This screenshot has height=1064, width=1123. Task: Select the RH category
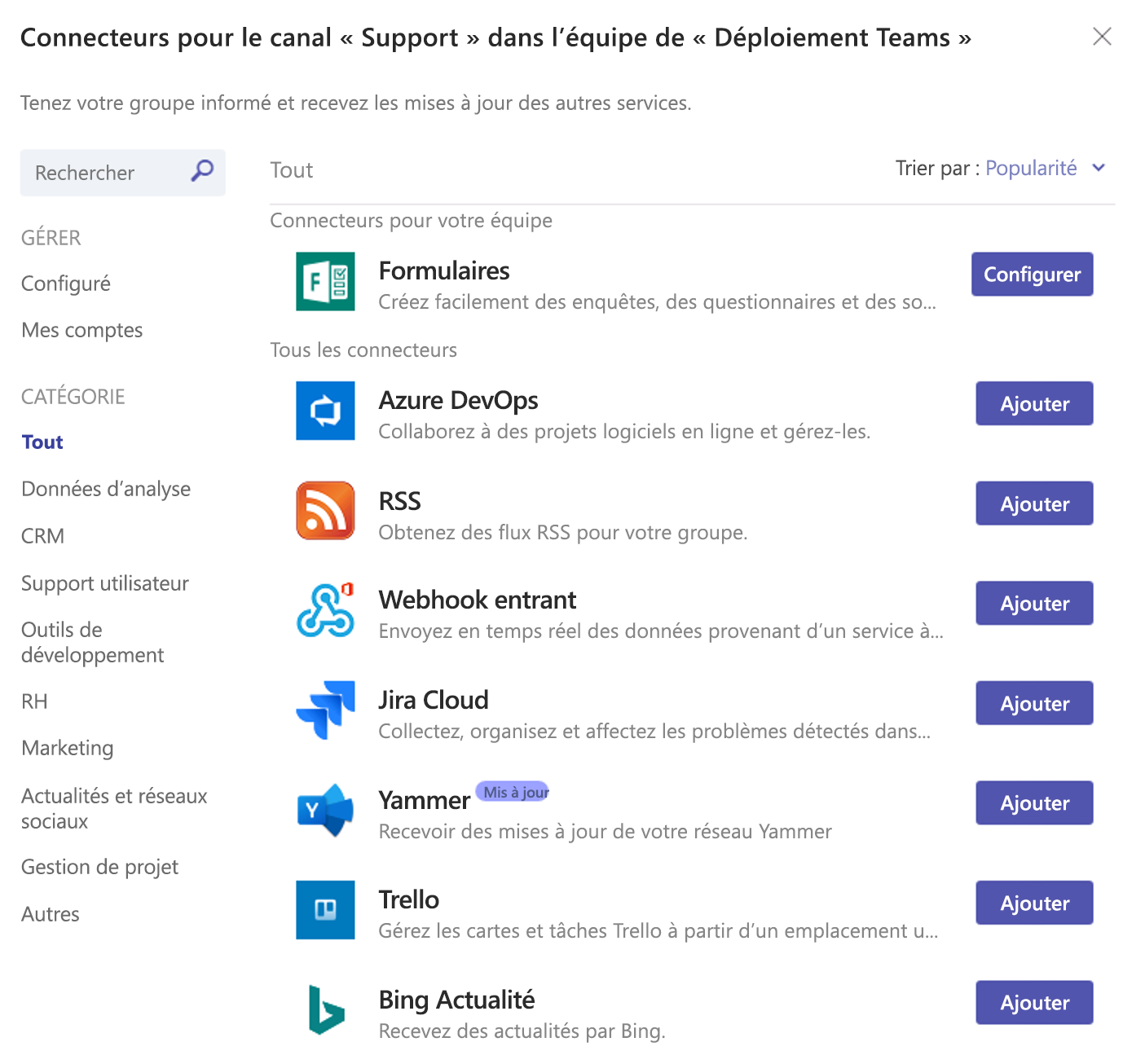34,701
